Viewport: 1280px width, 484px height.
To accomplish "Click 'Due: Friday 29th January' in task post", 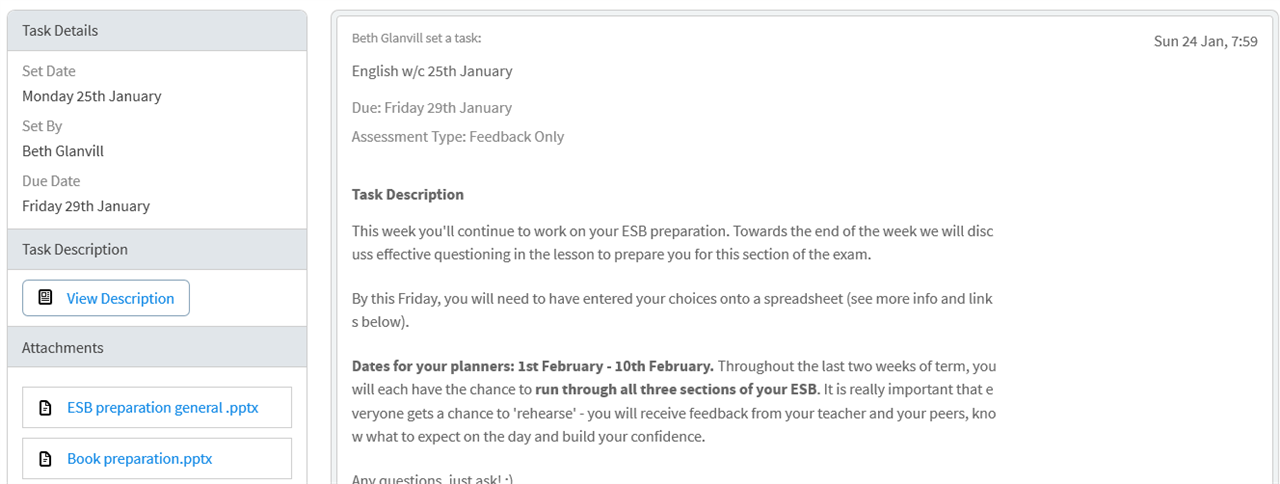I will 432,108.
